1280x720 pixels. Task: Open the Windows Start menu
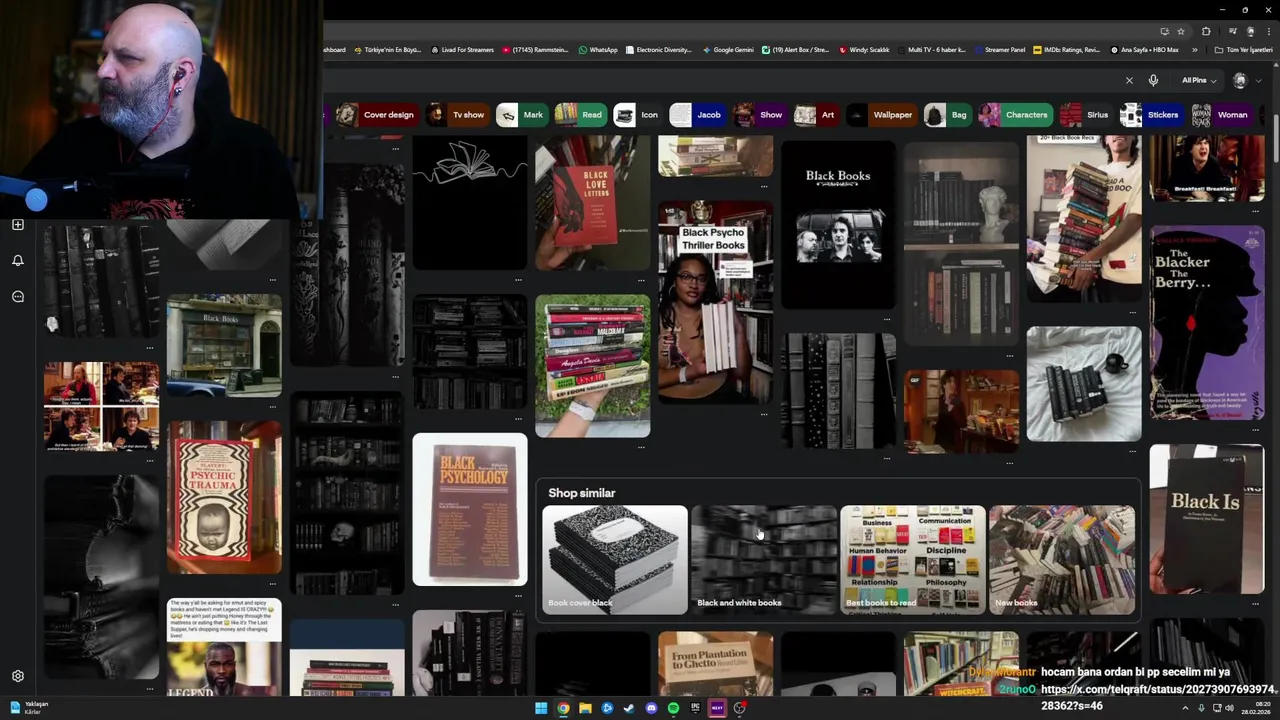pos(541,708)
